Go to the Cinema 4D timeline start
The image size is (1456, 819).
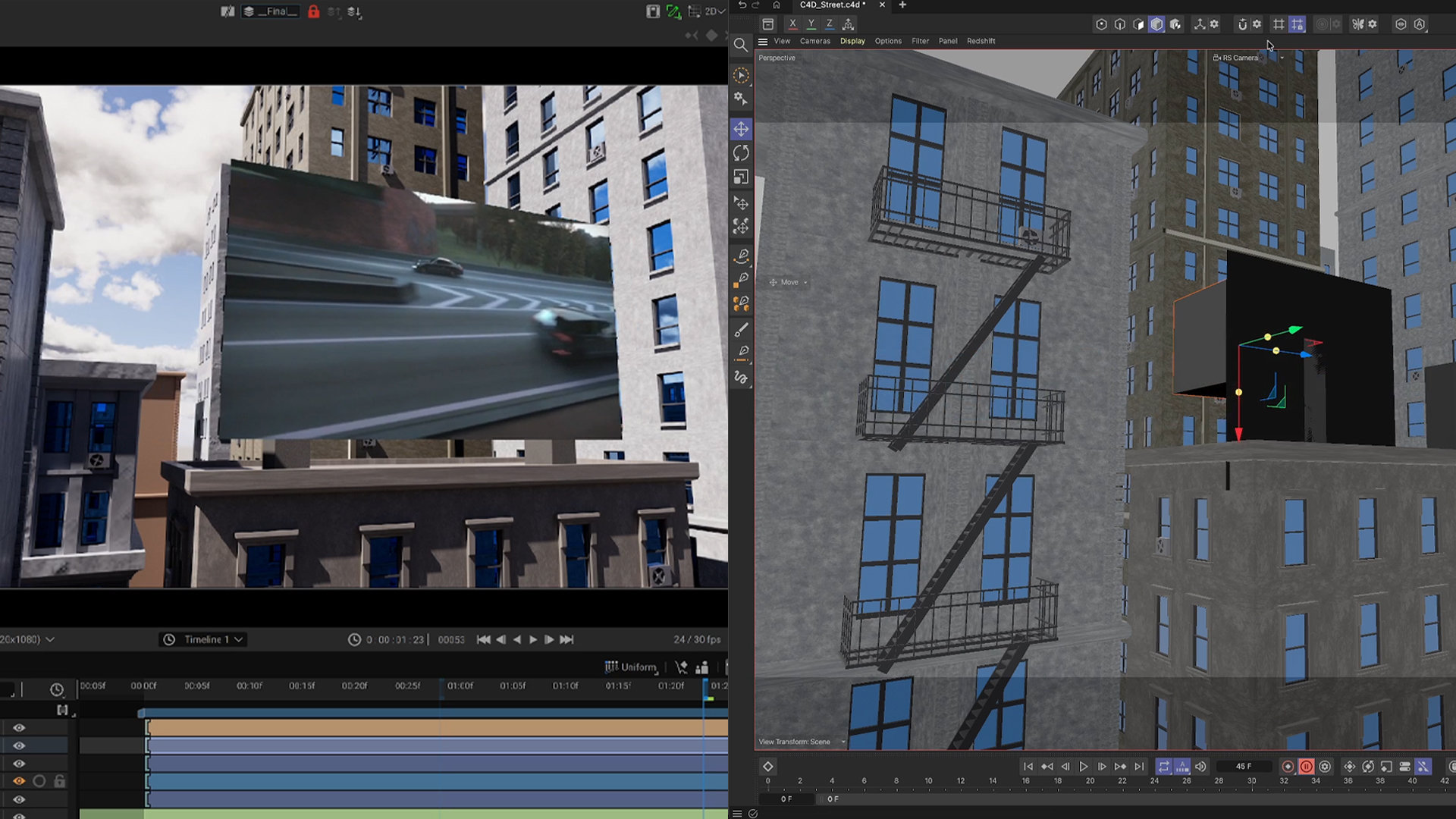coord(1028,767)
